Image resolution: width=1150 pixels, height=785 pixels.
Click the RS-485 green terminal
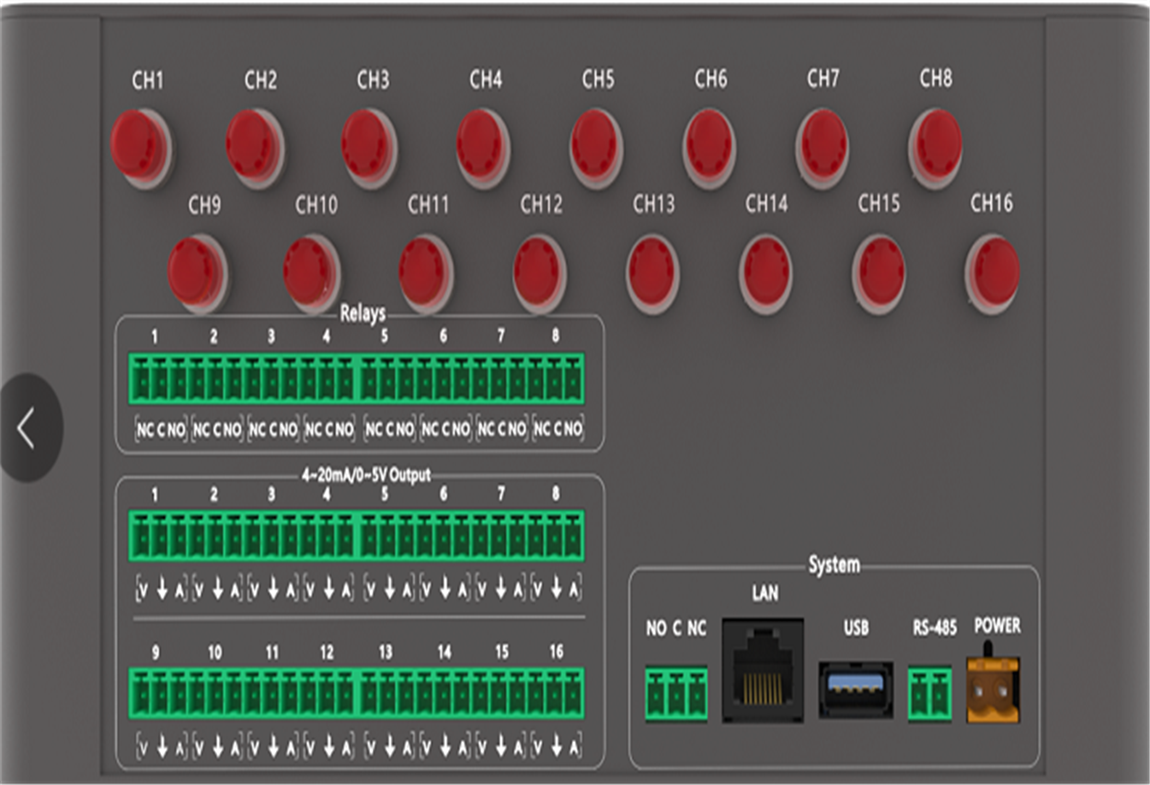931,694
